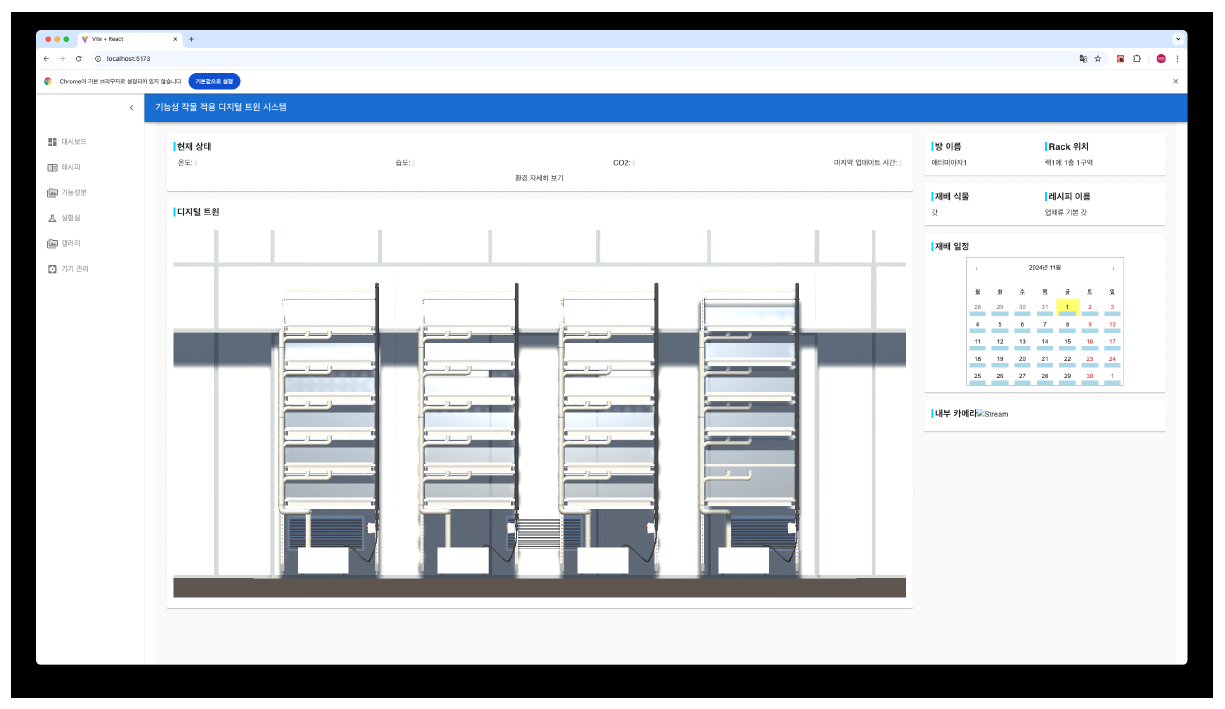The width and height of the screenshot is (1225, 709).
Task: Click the translate page icon in address bar
Action: tap(1082, 59)
